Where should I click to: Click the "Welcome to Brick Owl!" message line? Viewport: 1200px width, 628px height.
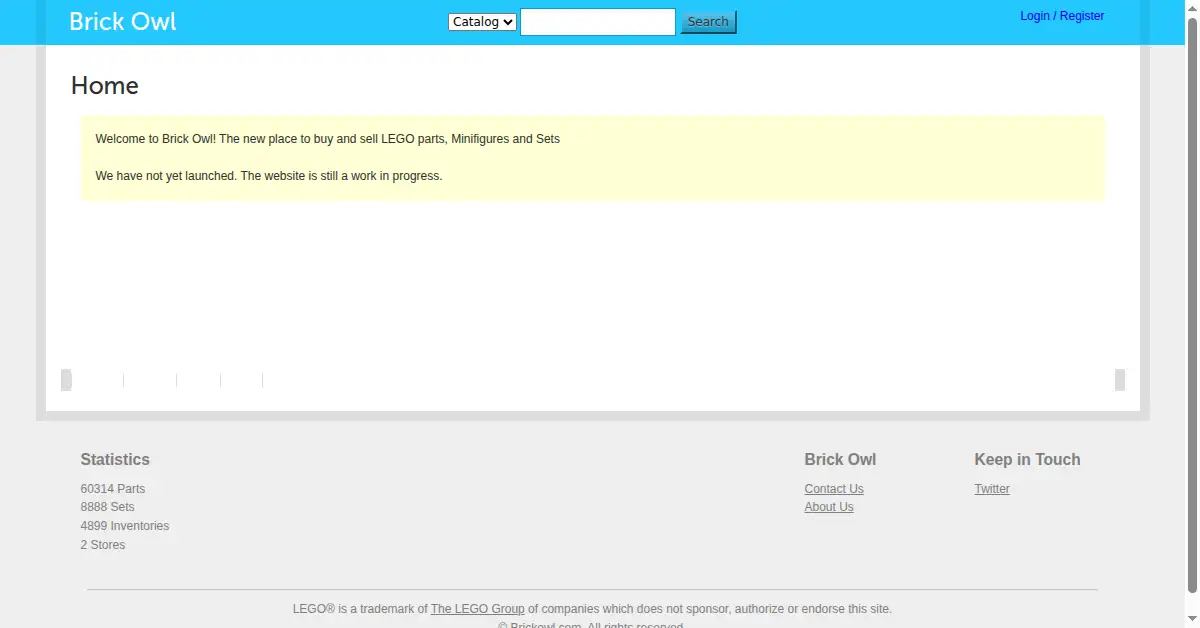click(x=328, y=139)
